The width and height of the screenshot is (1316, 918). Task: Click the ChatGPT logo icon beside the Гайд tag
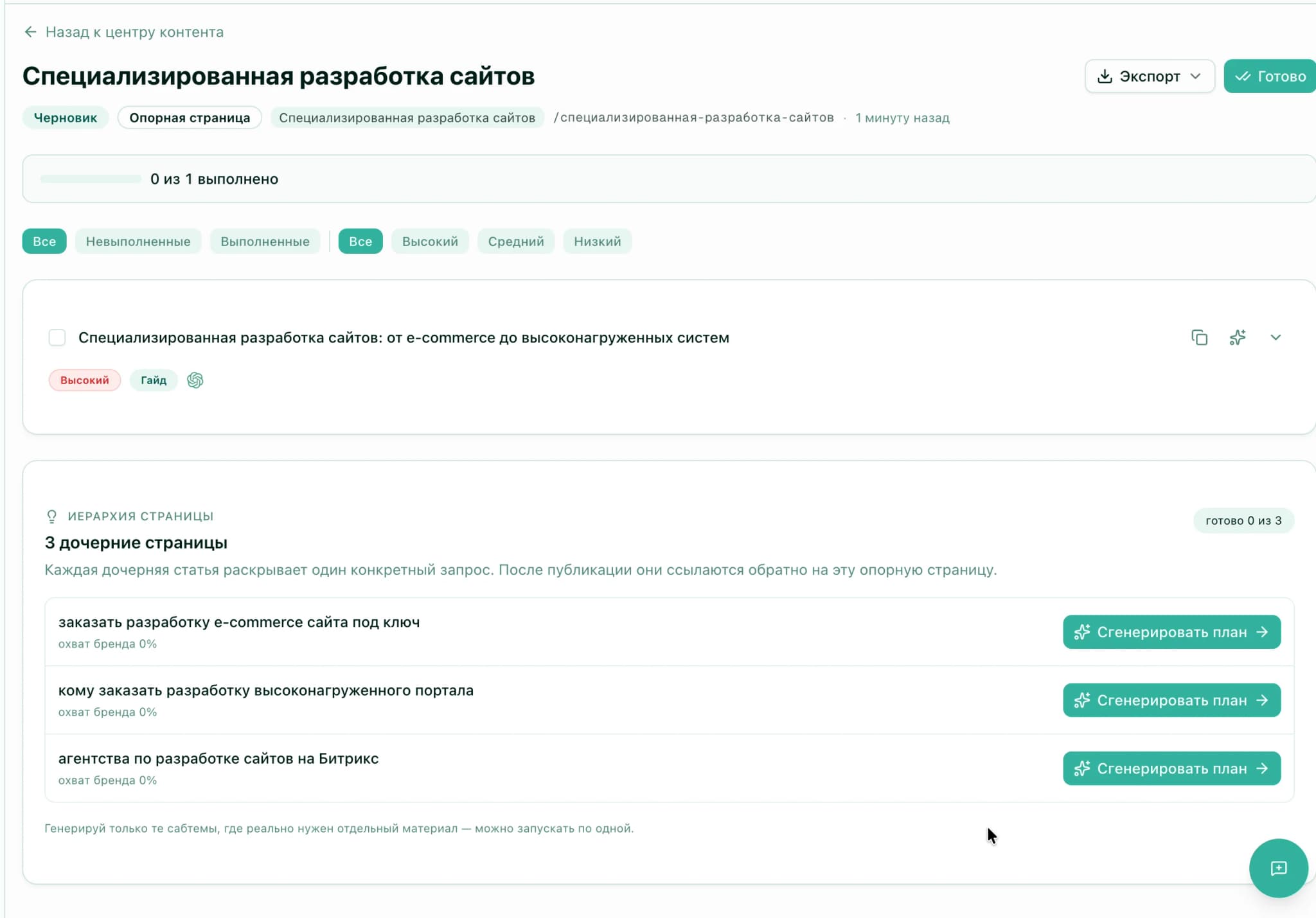[x=195, y=380]
